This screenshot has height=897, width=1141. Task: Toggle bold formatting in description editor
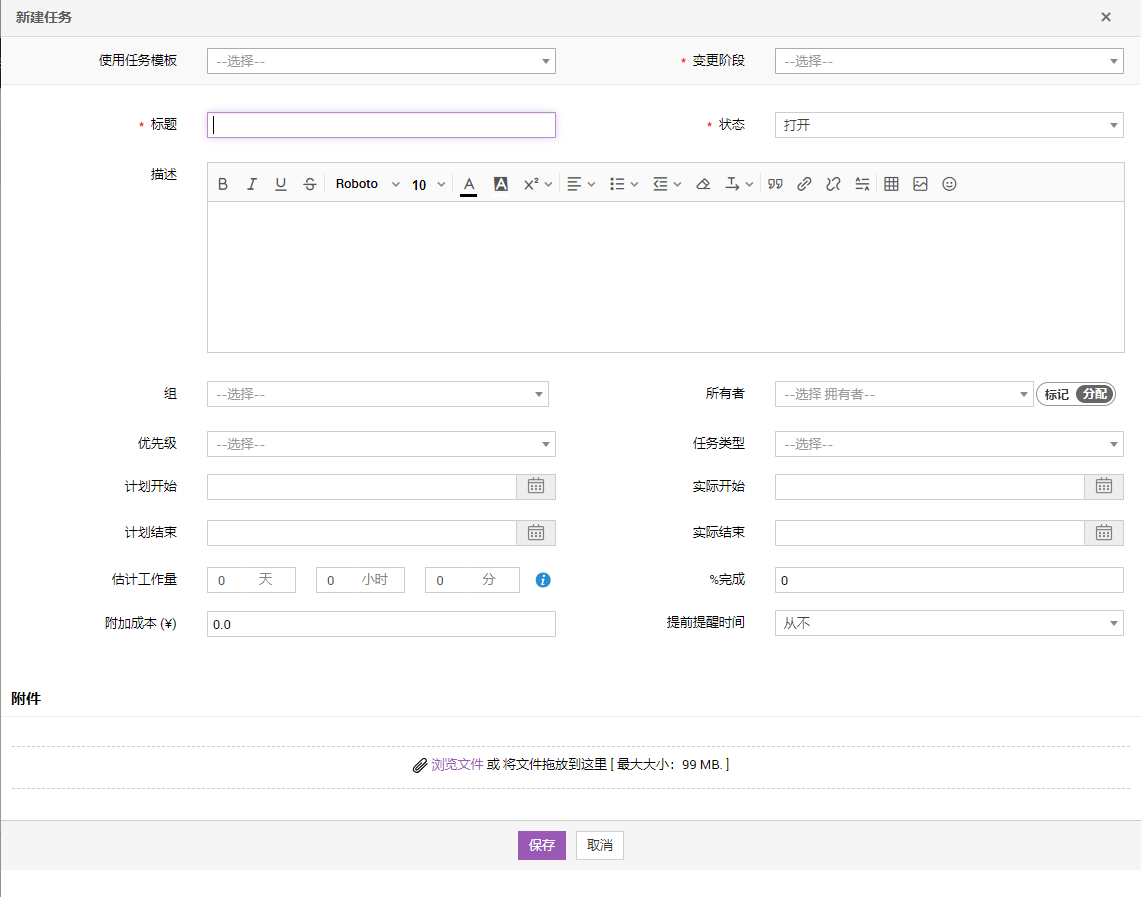[223, 184]
